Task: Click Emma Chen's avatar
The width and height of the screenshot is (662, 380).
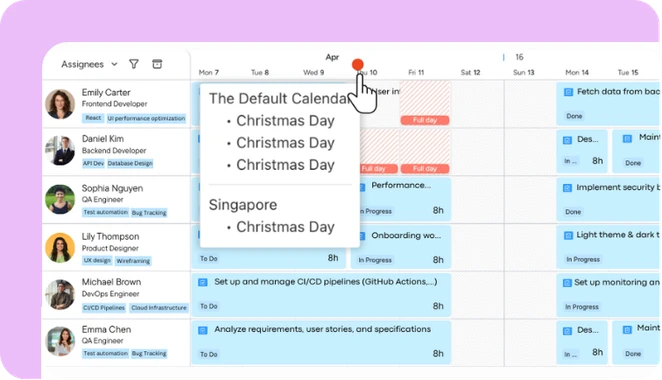Action: coord(60,341)
